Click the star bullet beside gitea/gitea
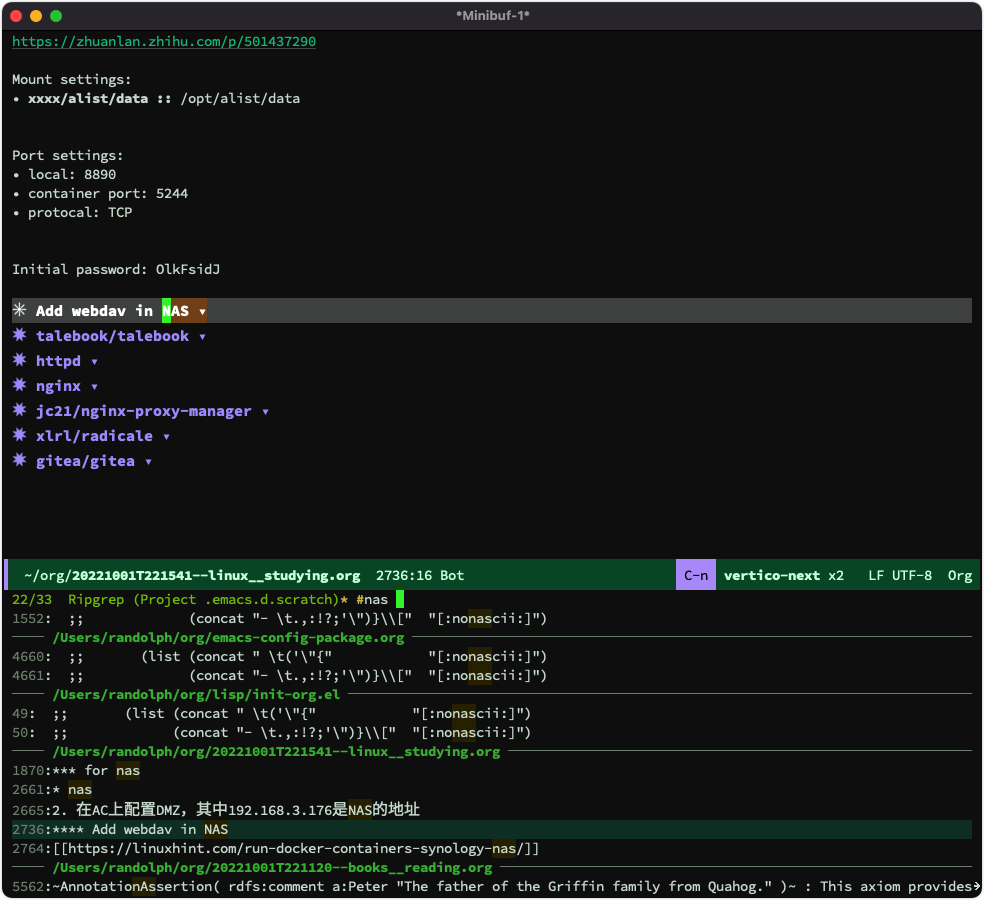The height and width of the screenshot is (900, 984). 19,461
